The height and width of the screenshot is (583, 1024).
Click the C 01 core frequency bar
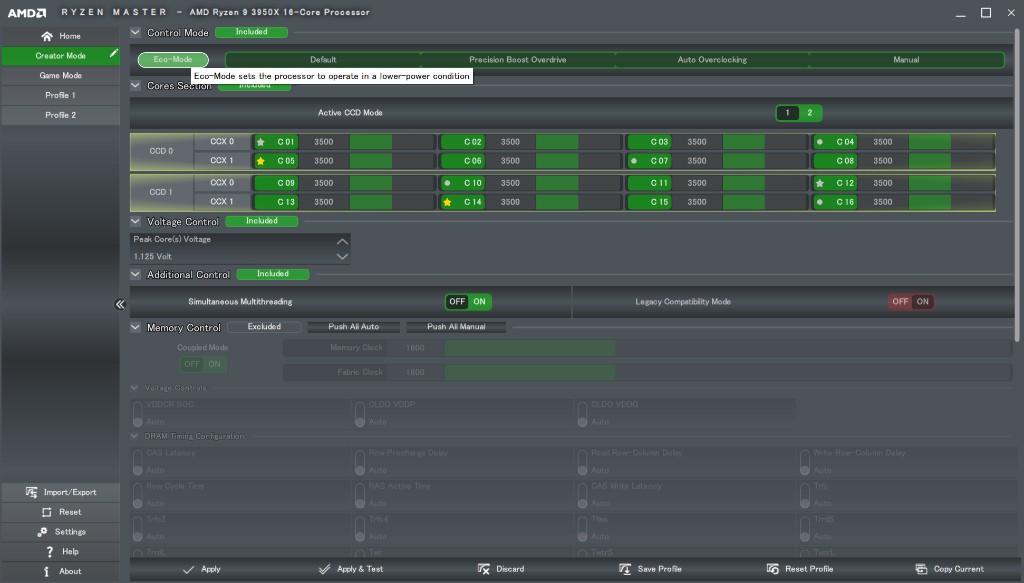point(370,142)
